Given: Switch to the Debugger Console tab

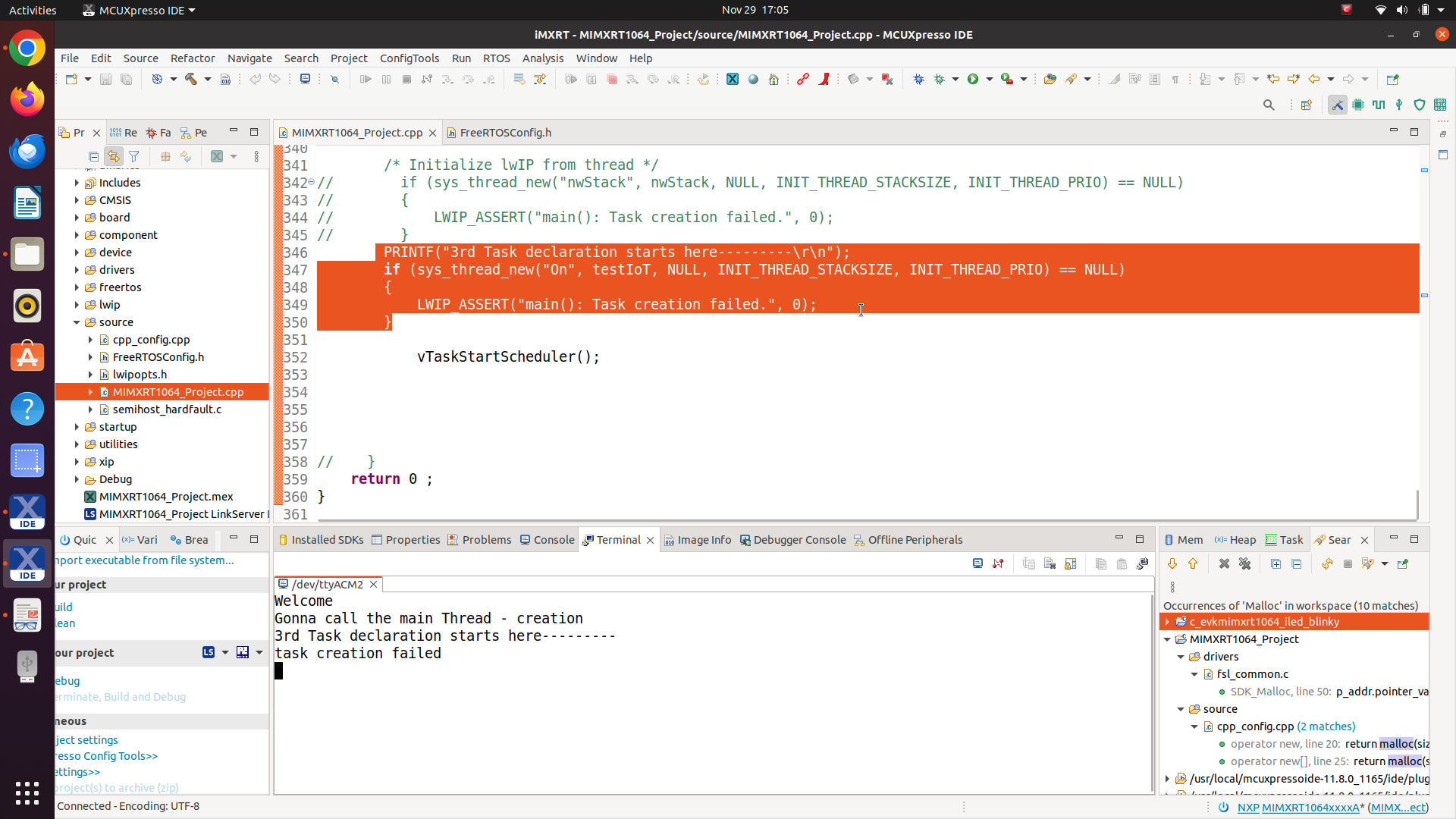Looking at the screenshot, I should point(799,540).
